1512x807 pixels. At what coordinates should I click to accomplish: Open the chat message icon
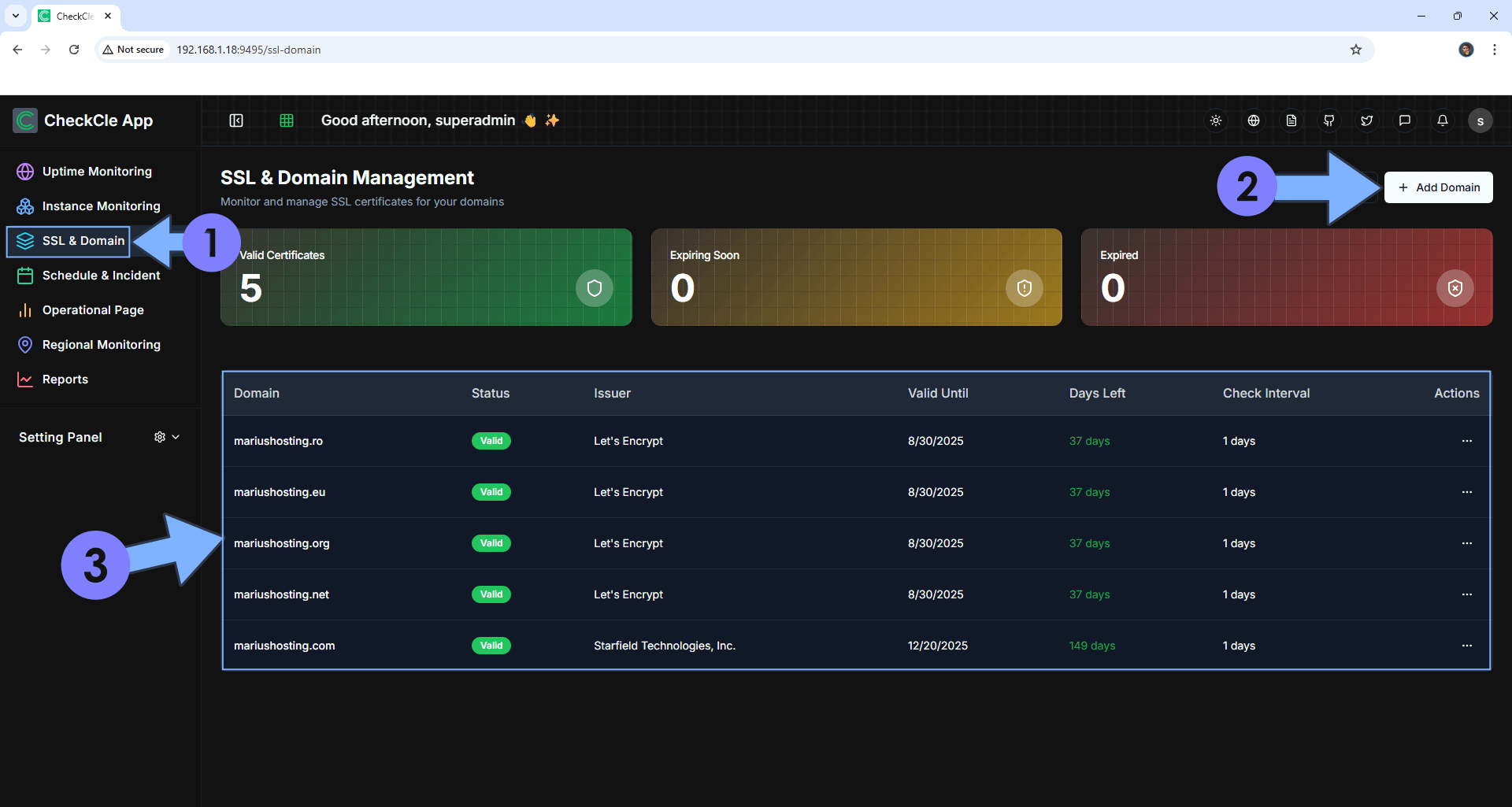point(1405,120)
